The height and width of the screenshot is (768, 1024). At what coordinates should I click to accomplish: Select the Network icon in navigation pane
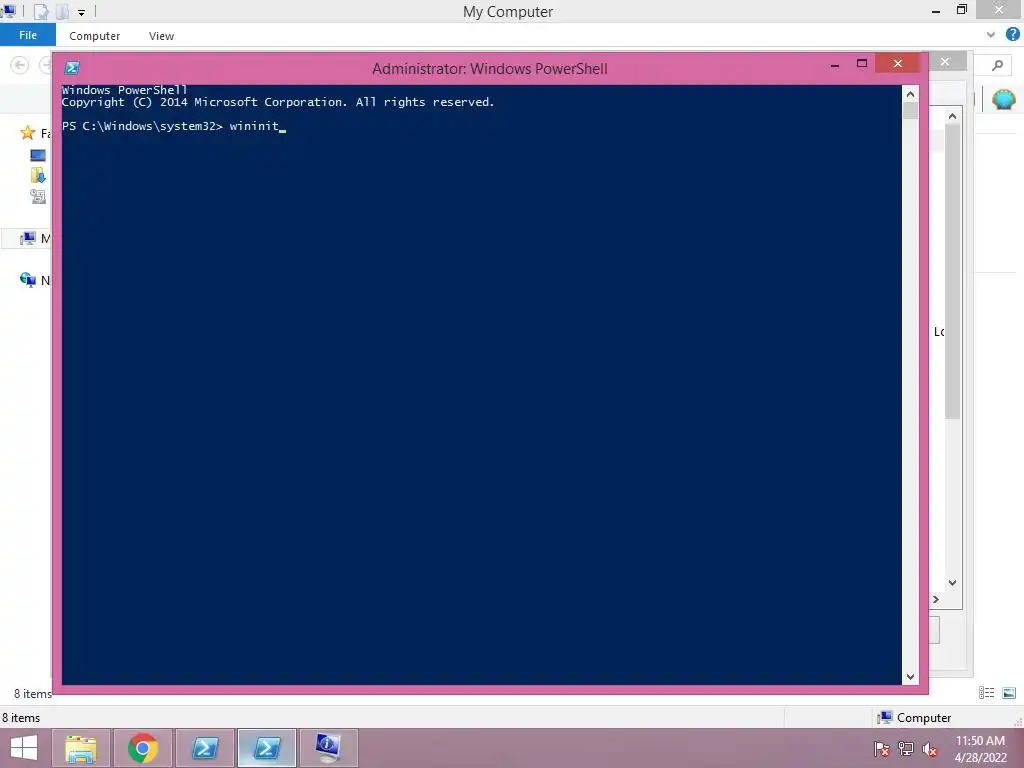28,280
